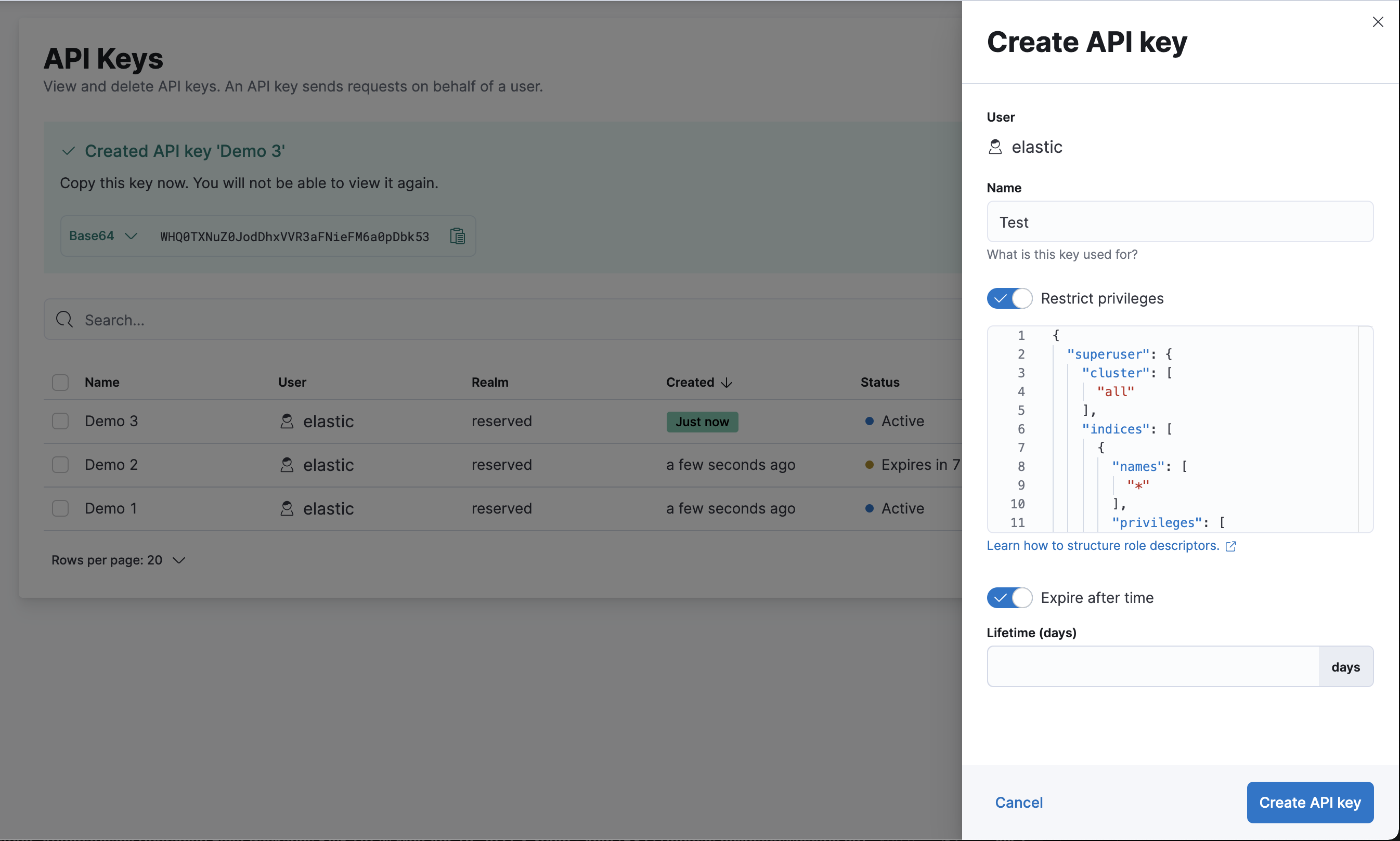Click the Create API key button
The image size is (1400, 841).
(x=1310, y=802)
